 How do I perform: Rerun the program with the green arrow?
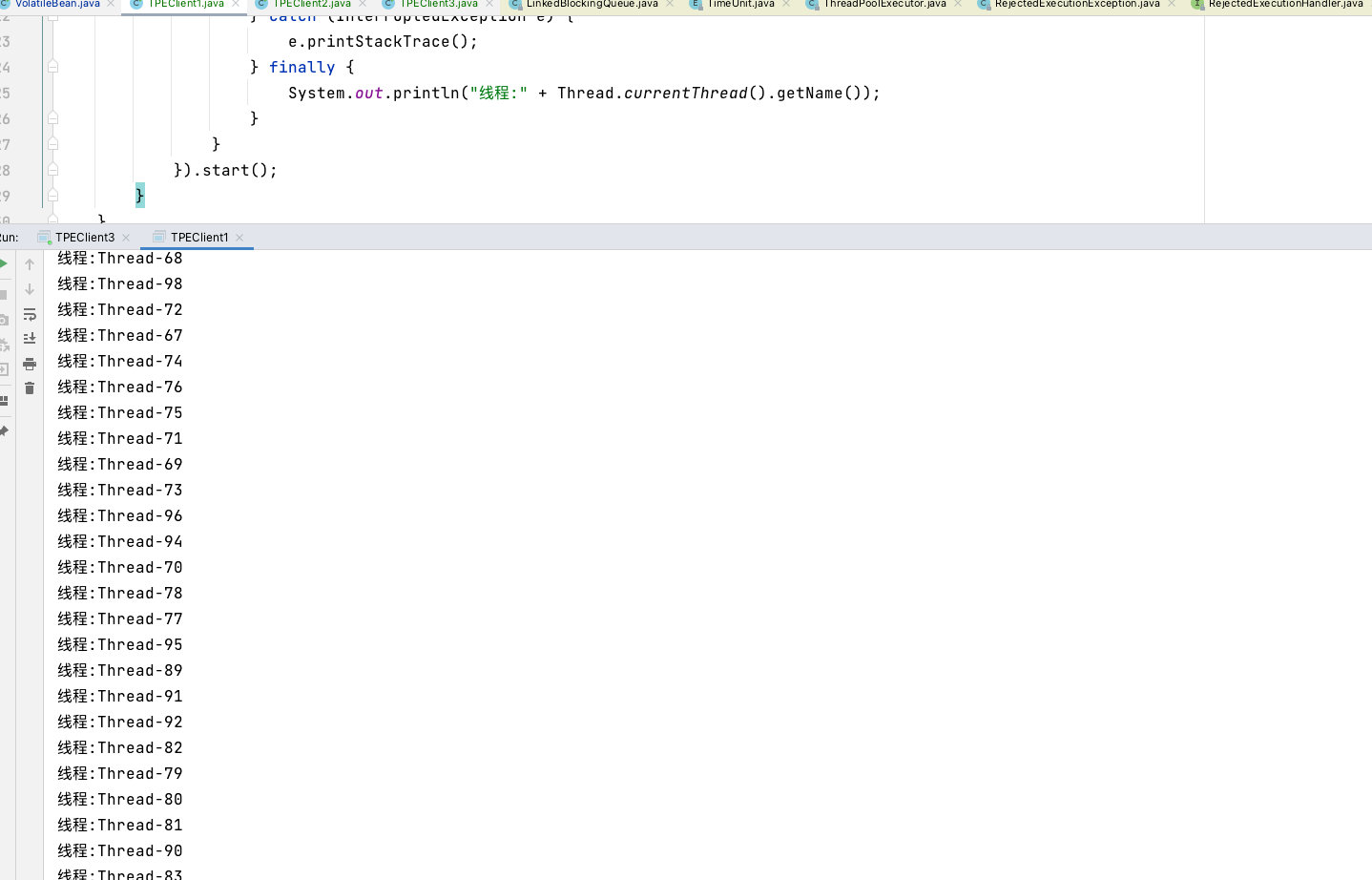tap(4, 264)
